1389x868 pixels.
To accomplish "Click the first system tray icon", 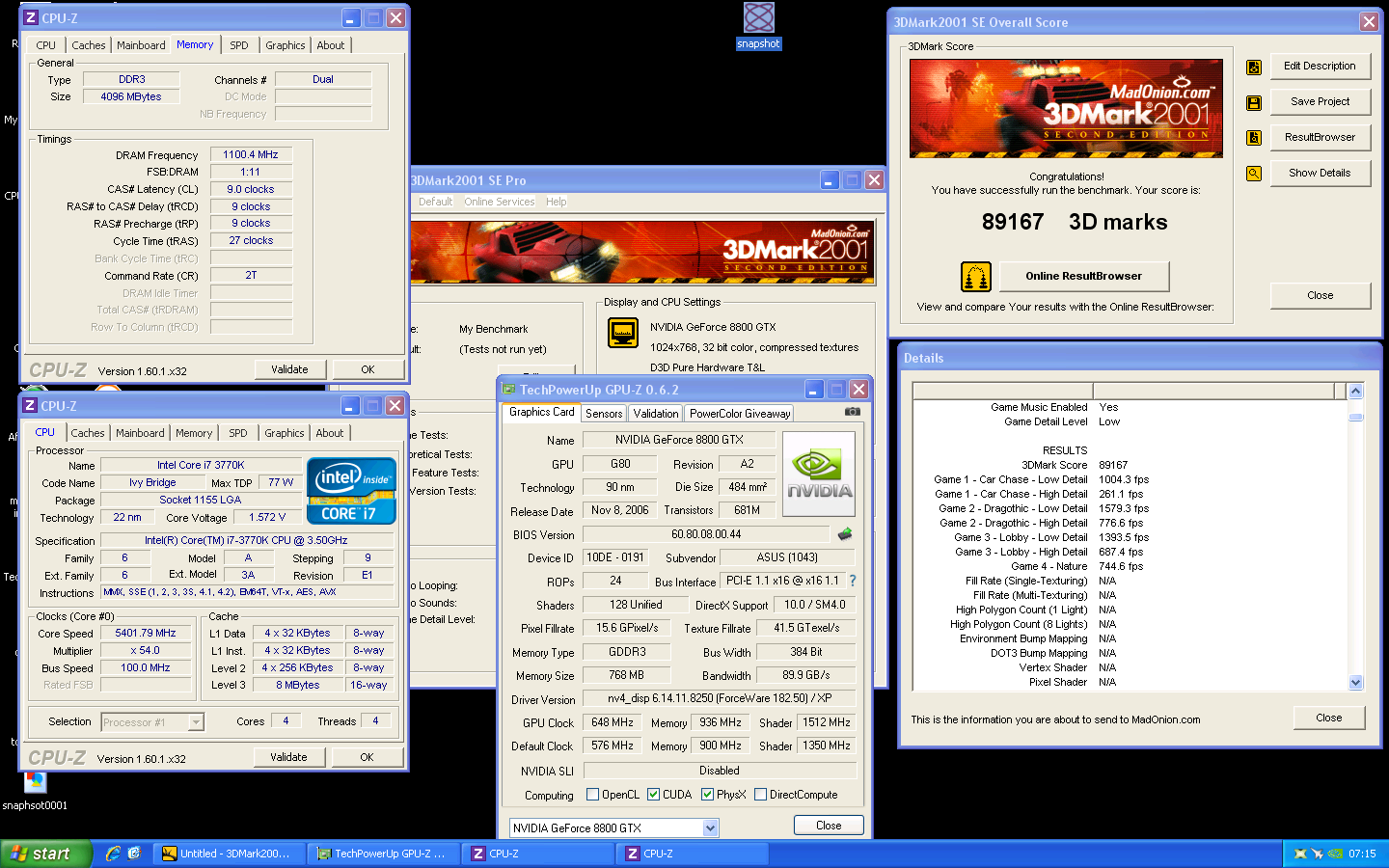I will (1300, 854).
